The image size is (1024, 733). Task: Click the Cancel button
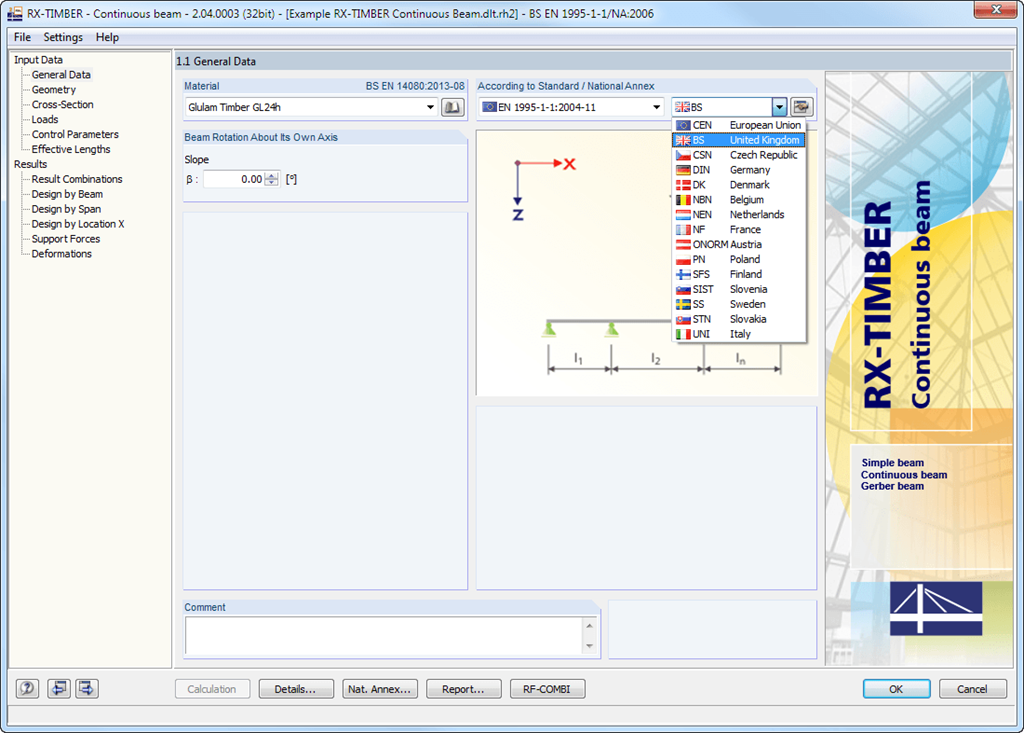(972, 689)
